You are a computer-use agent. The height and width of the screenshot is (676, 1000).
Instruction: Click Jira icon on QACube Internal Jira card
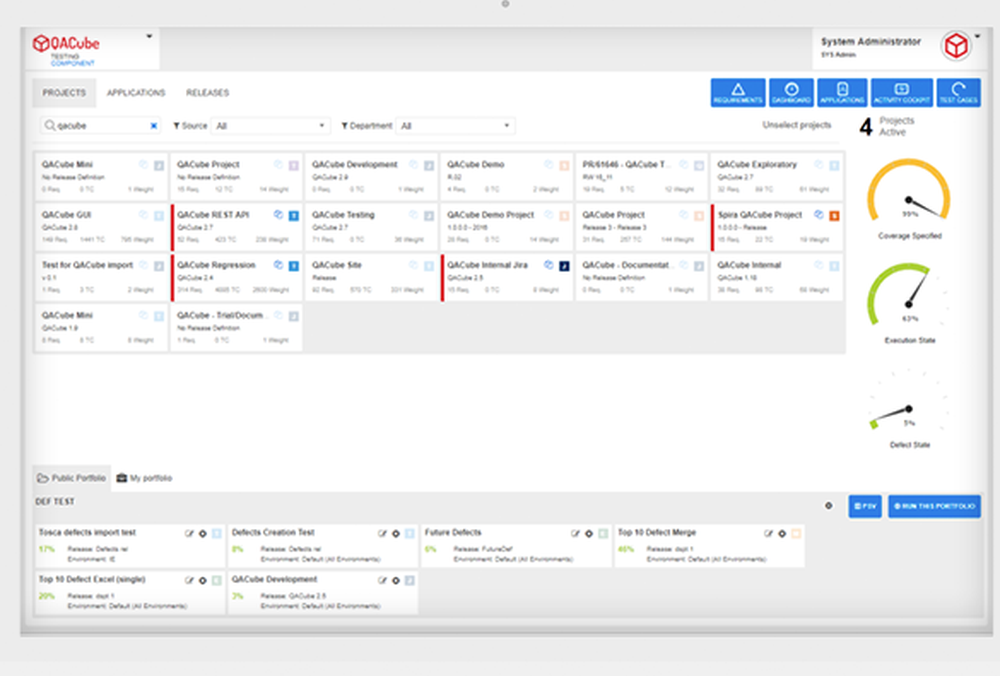(564, 266)
